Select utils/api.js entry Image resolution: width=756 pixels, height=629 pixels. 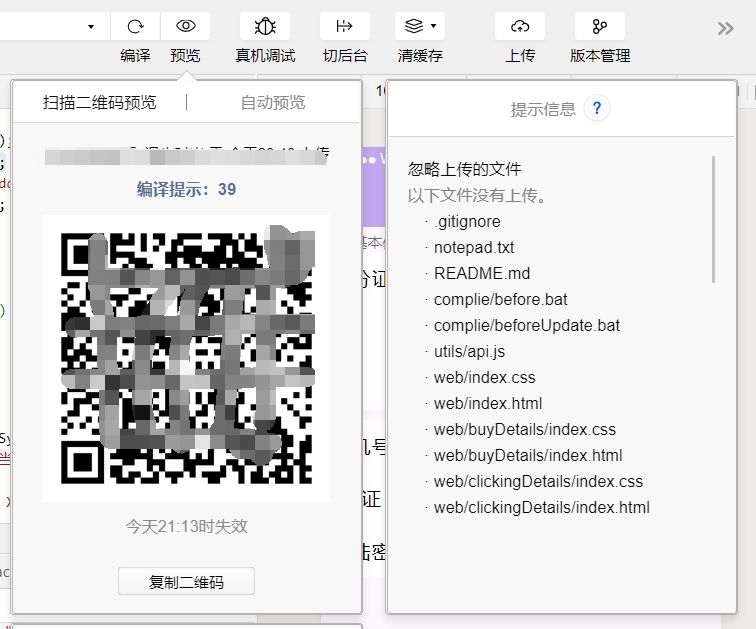[469, 352]
